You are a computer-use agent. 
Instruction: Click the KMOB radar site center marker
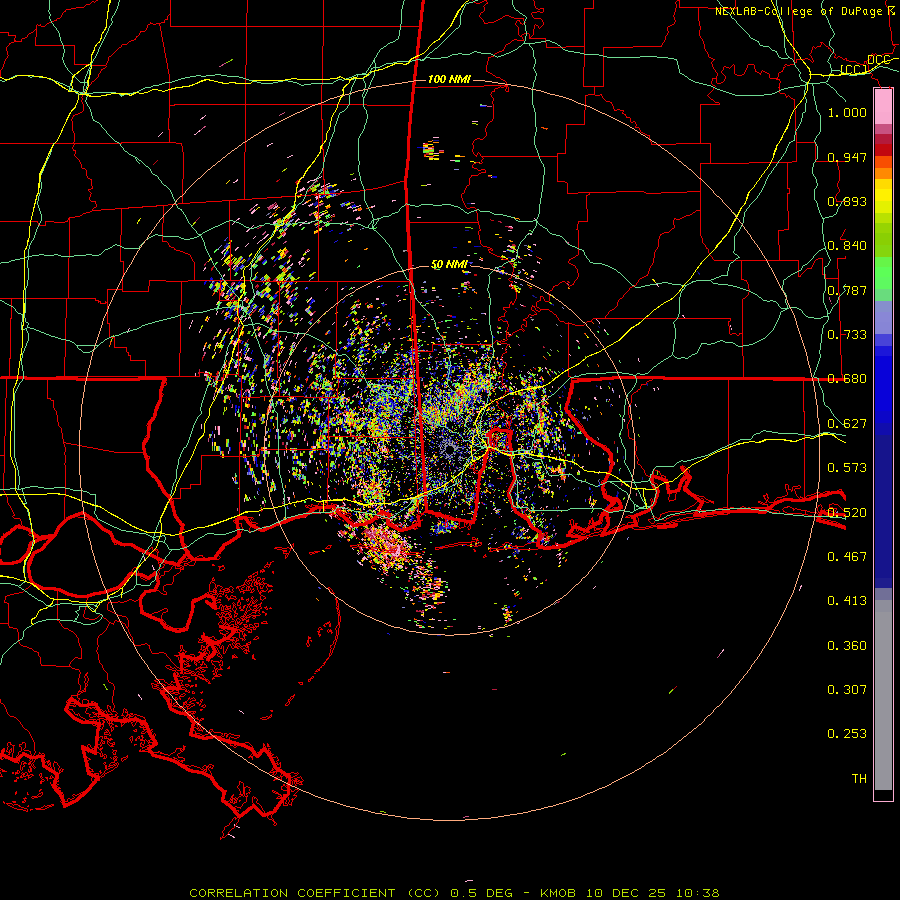450,450
